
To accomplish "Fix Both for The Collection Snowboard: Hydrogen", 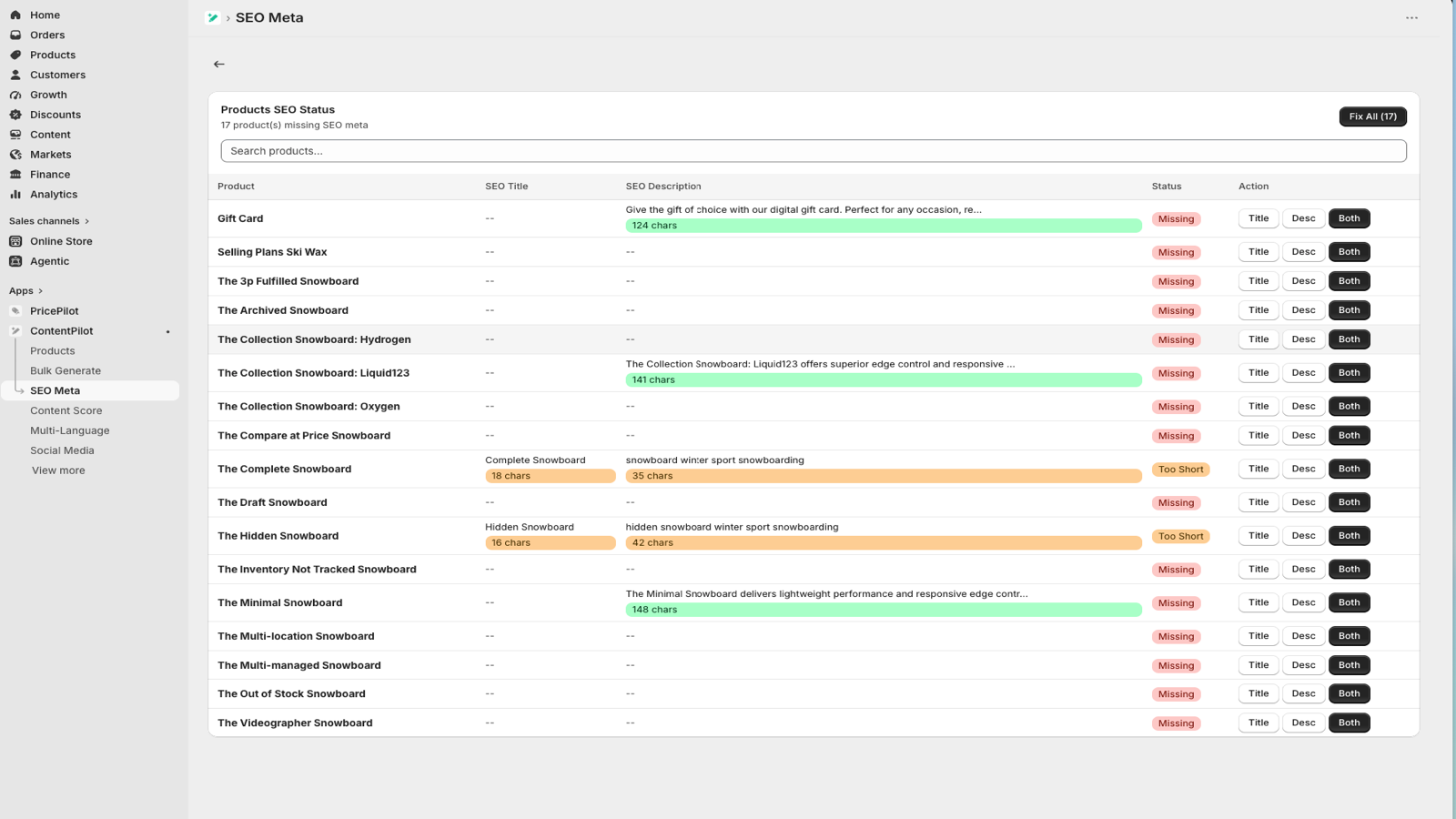I will point(1350,339).
